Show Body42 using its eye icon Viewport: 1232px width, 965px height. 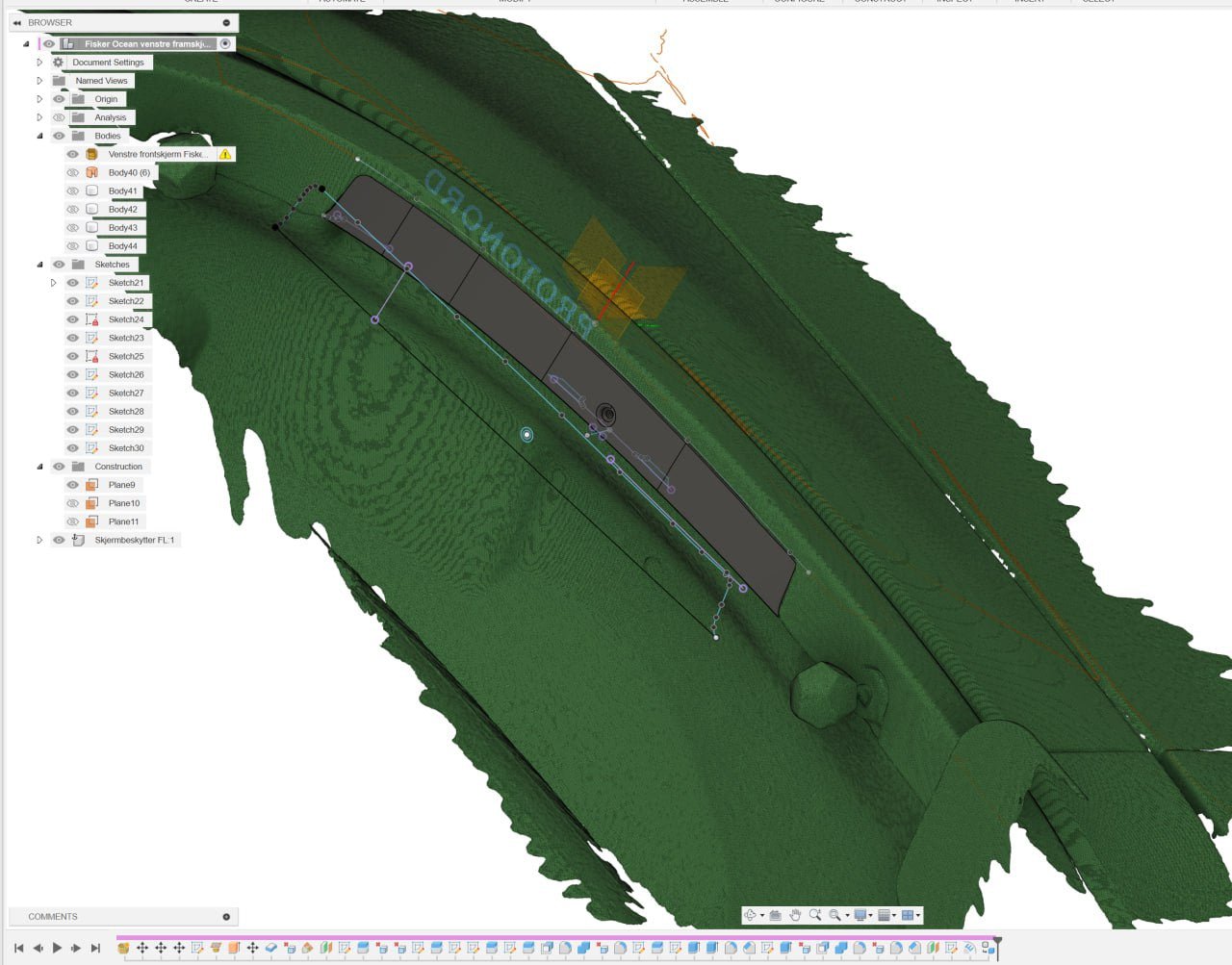pyautogui.click(x=72, y=209)
